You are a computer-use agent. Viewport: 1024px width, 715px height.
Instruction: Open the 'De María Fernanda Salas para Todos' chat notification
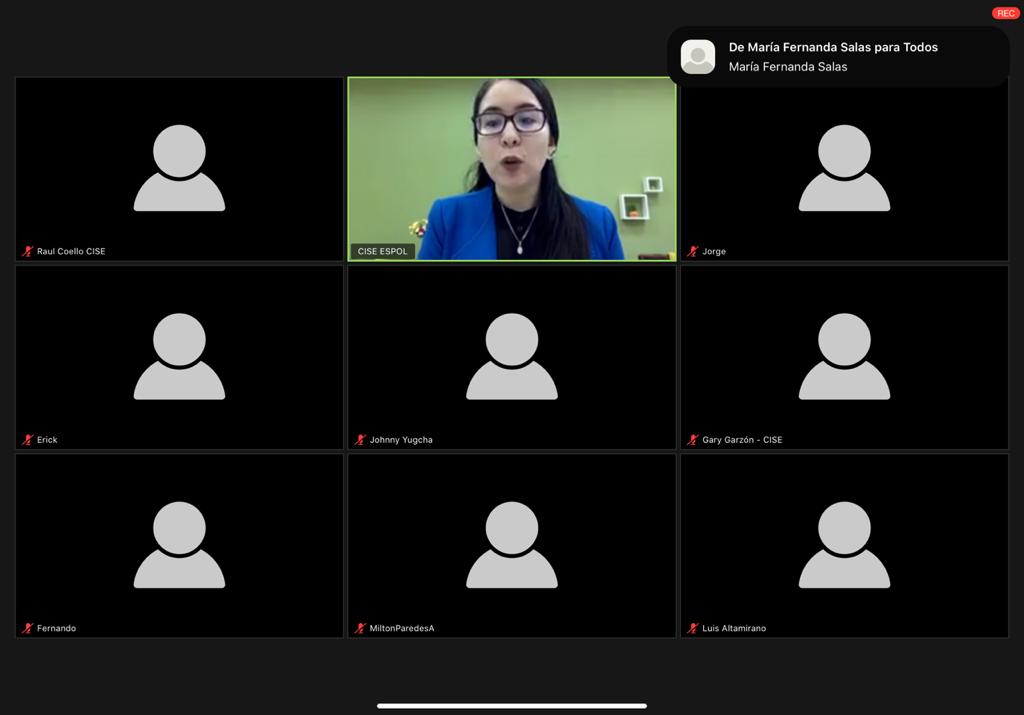[x=839, y=57]
